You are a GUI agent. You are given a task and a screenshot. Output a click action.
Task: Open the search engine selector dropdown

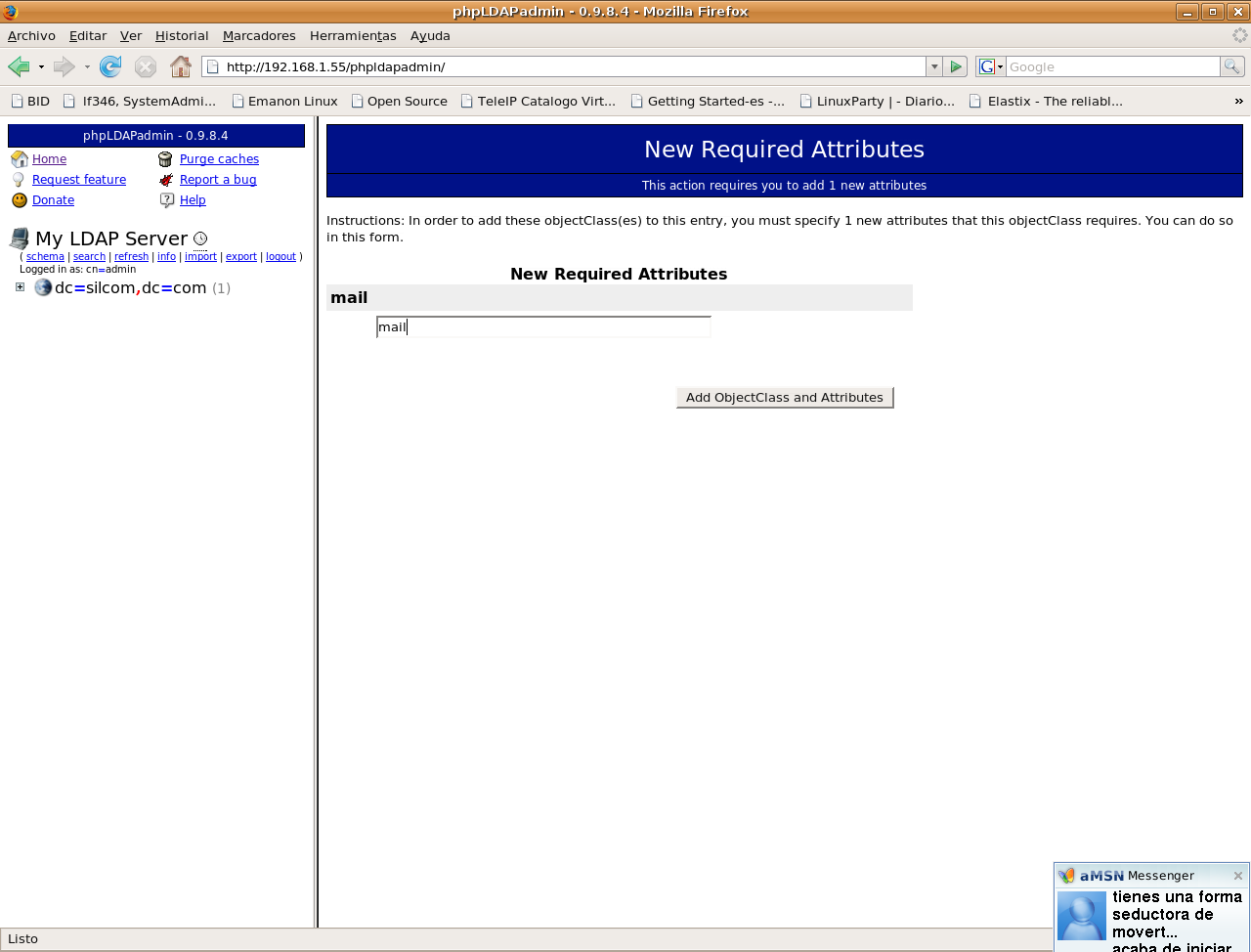pos(991,66)
